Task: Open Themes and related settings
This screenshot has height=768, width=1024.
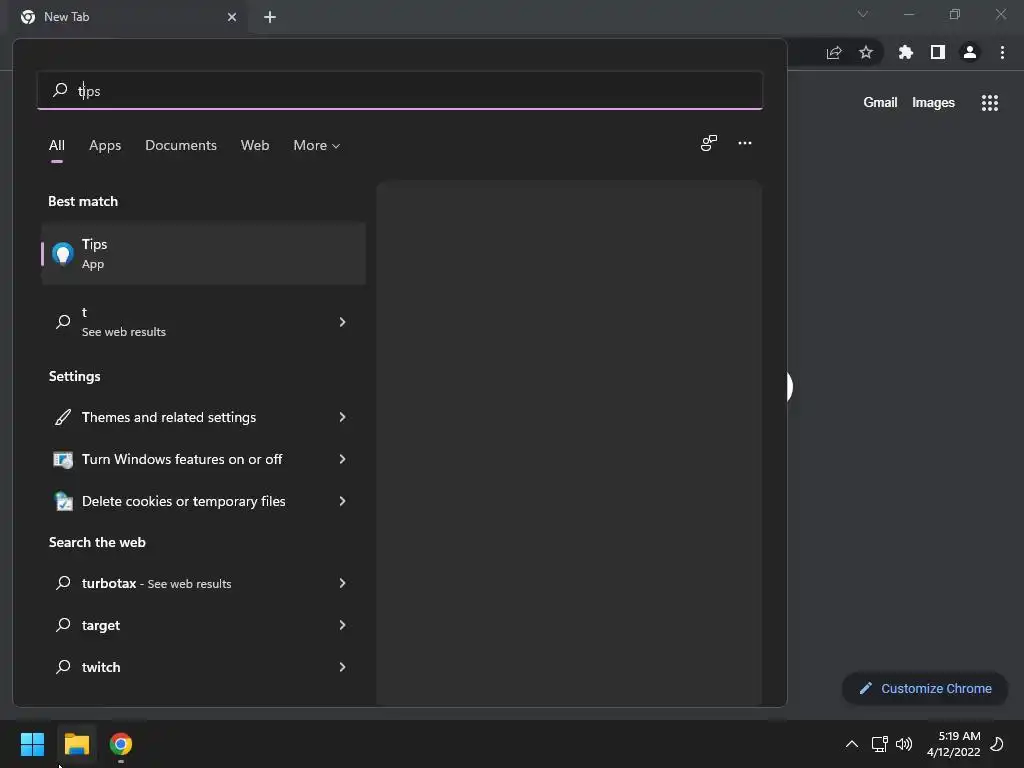Action: tap(204, 417)
